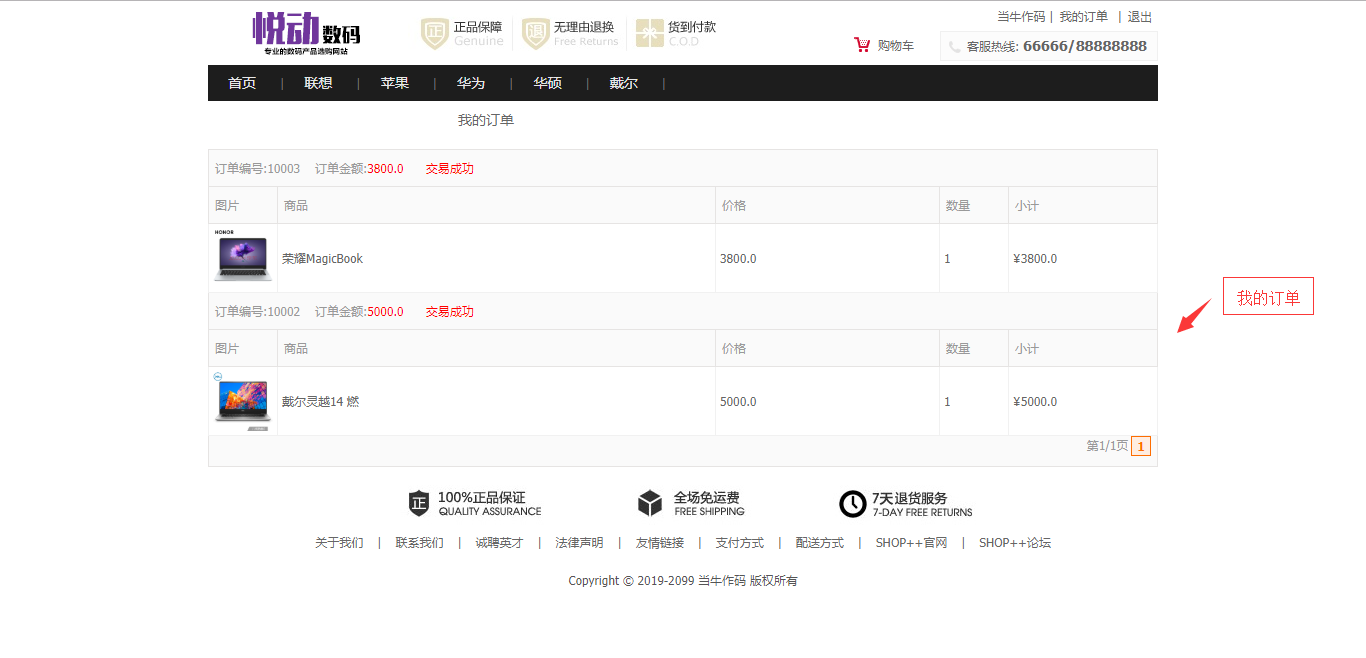This screenshot has width=1366, height=658.
Task: Click quantity 1 in the 戴尔灵越14 row
Action: point(948,402)
